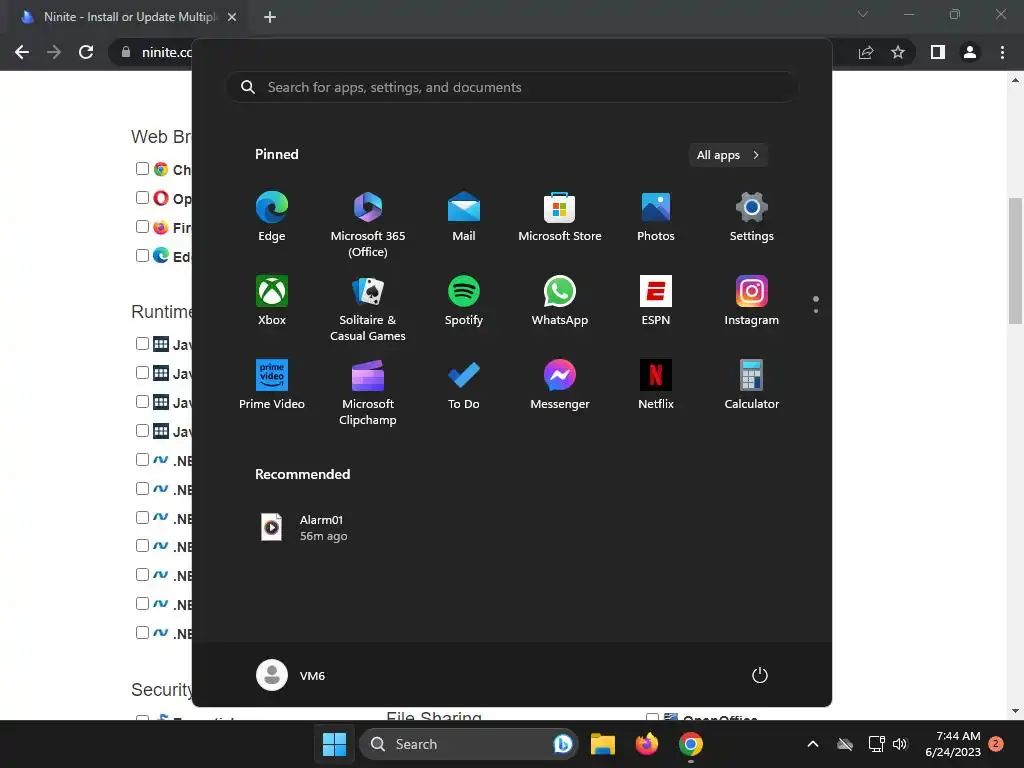The width and height of the screenshot is (1024, 768).
Task: Open the Mail app
Action: [x=464, y=217]
